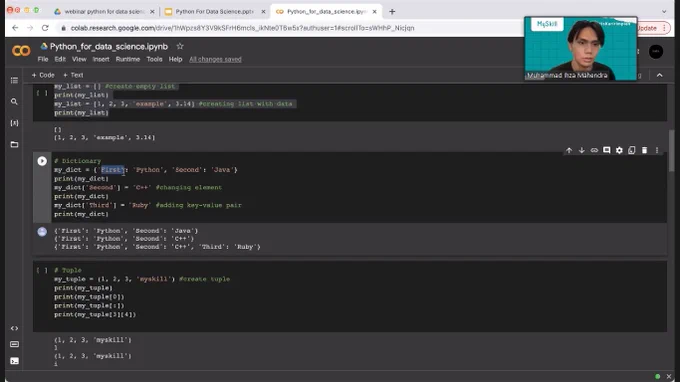Viewport: 680px width, 382px height.
Task: Click the notebook vertical scrollbar
Action: (671, 150)
